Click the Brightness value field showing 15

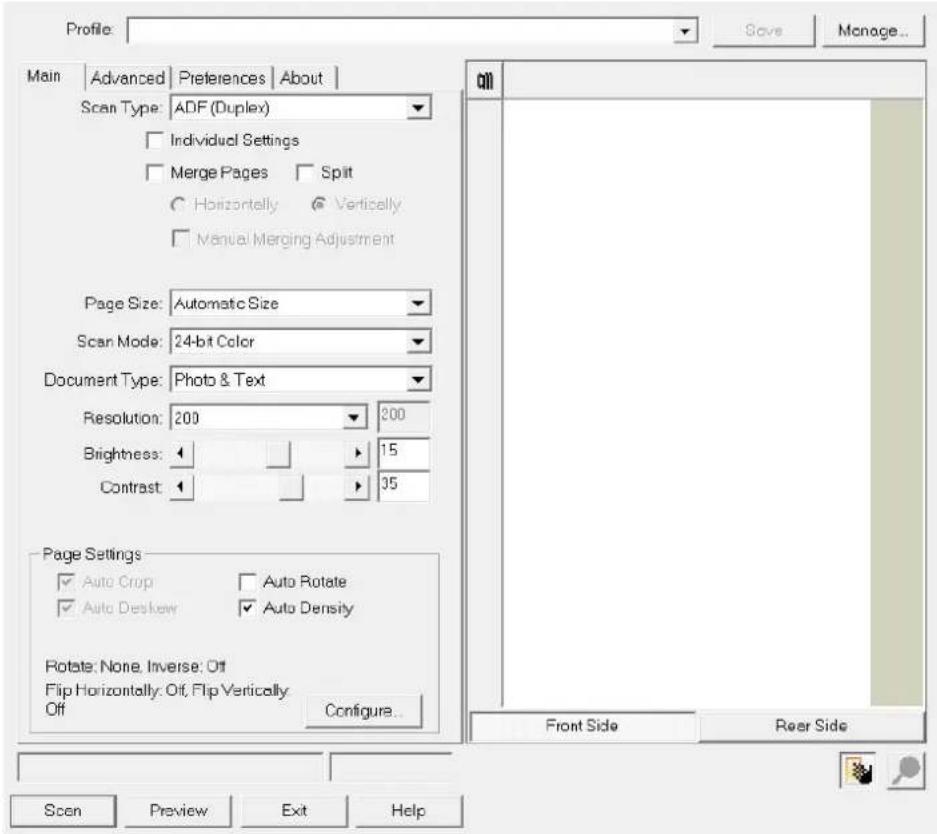coord(403,453)
